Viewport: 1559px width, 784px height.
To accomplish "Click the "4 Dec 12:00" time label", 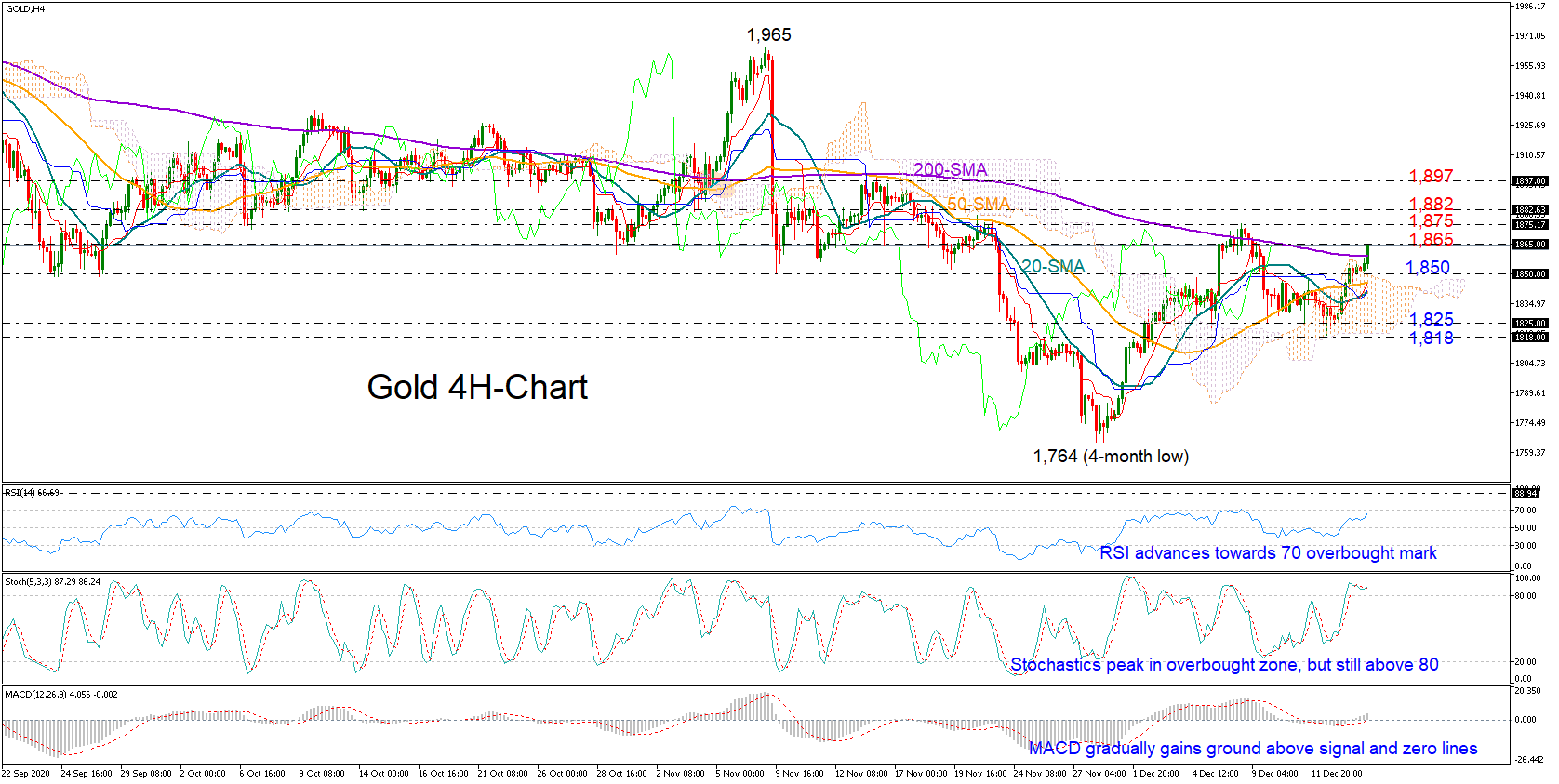I will pyautogui.click(x=1216, y=774).
